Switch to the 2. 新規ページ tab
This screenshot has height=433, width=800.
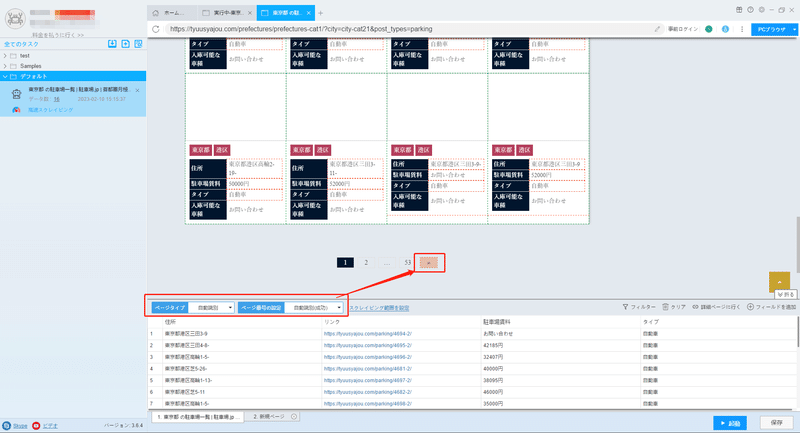click(269, 417)
